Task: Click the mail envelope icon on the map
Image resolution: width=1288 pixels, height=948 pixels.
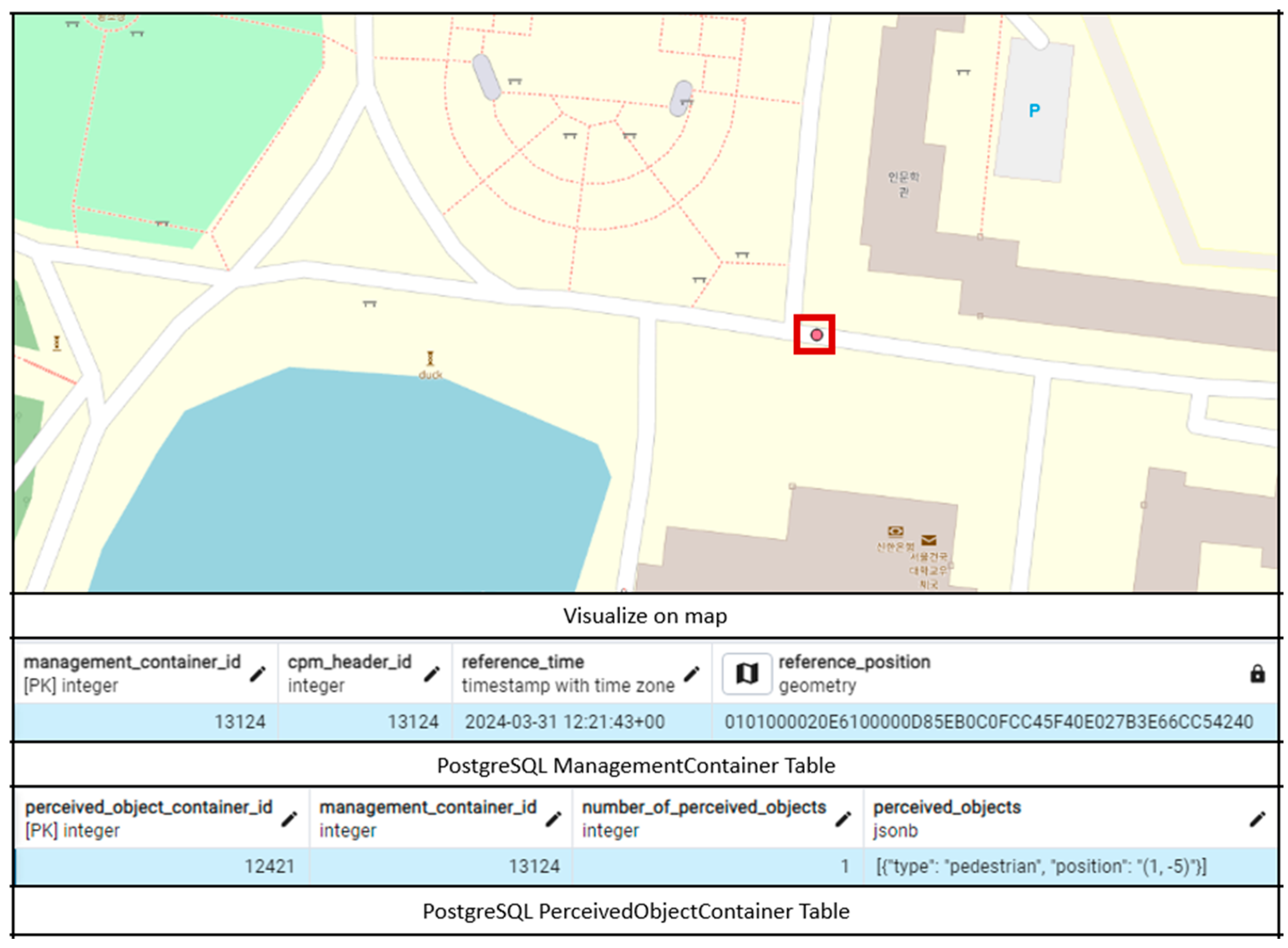Action: (x=928, y=540)
